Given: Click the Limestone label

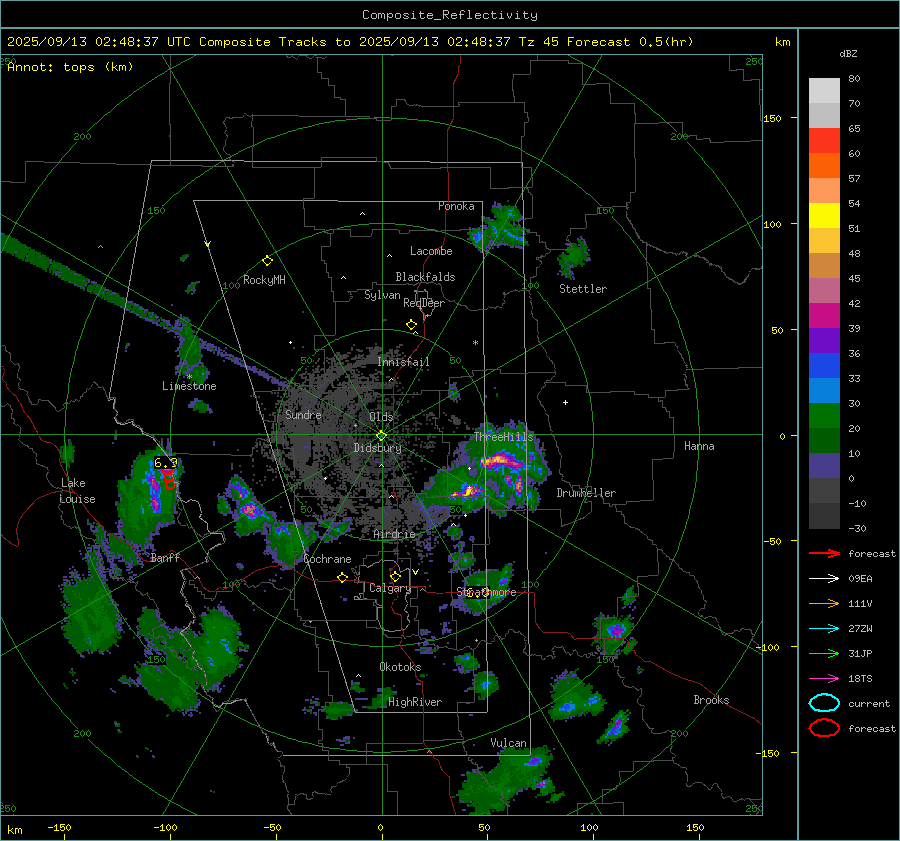Looking at the screenshot, I should tap(189, 386).
